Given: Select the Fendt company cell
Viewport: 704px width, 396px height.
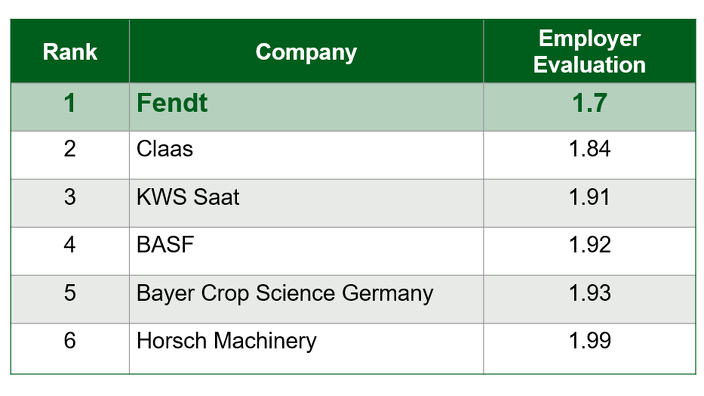Looking at the screenshot, I should [306, 107].
